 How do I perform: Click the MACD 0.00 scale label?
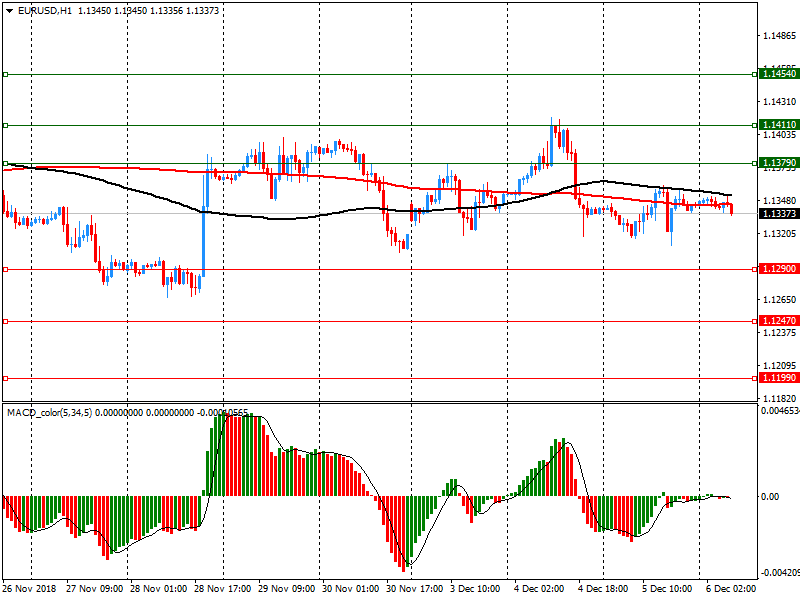pyautogui.click(x=771, y=497)
